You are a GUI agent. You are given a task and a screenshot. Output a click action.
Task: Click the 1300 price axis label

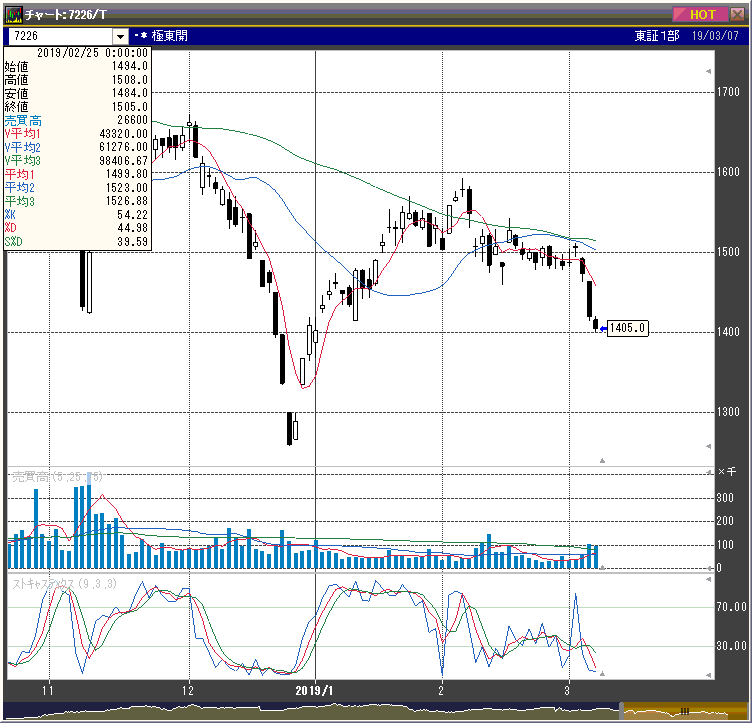coord(728,412)
